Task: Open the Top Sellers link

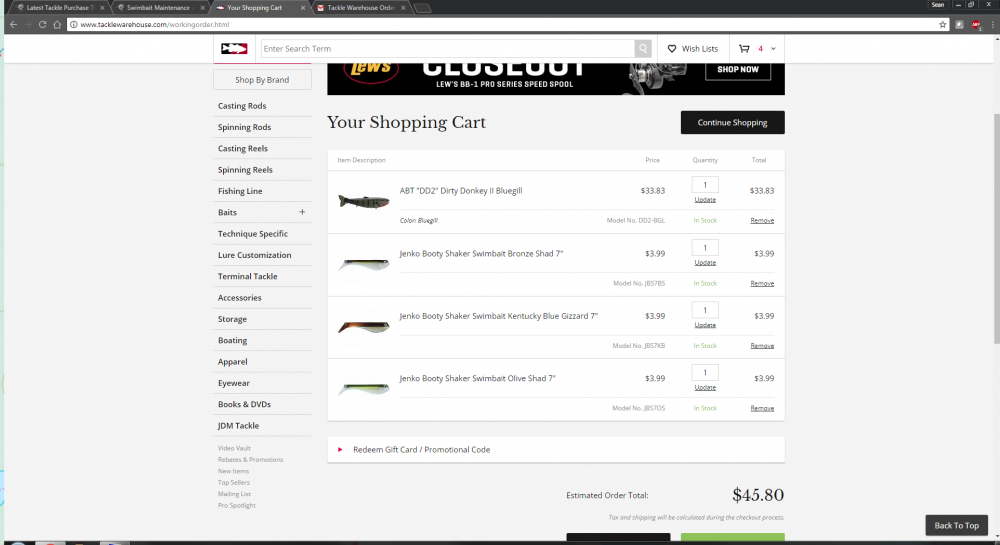Action: [x=234, y=483]
